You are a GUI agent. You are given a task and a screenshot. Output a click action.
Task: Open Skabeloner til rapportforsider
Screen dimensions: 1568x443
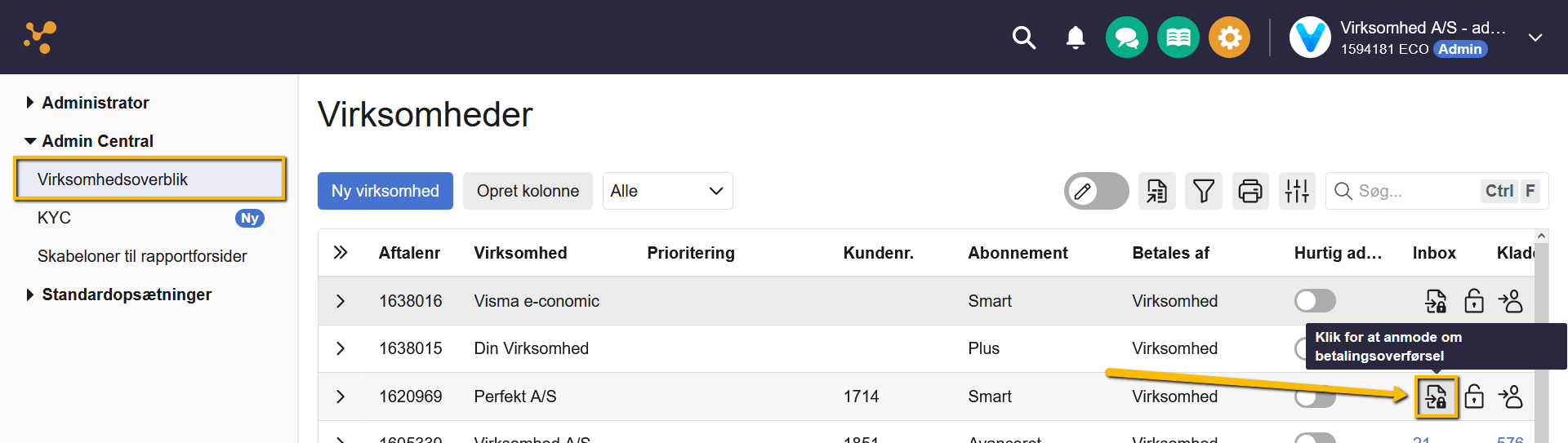coord(142,256)
